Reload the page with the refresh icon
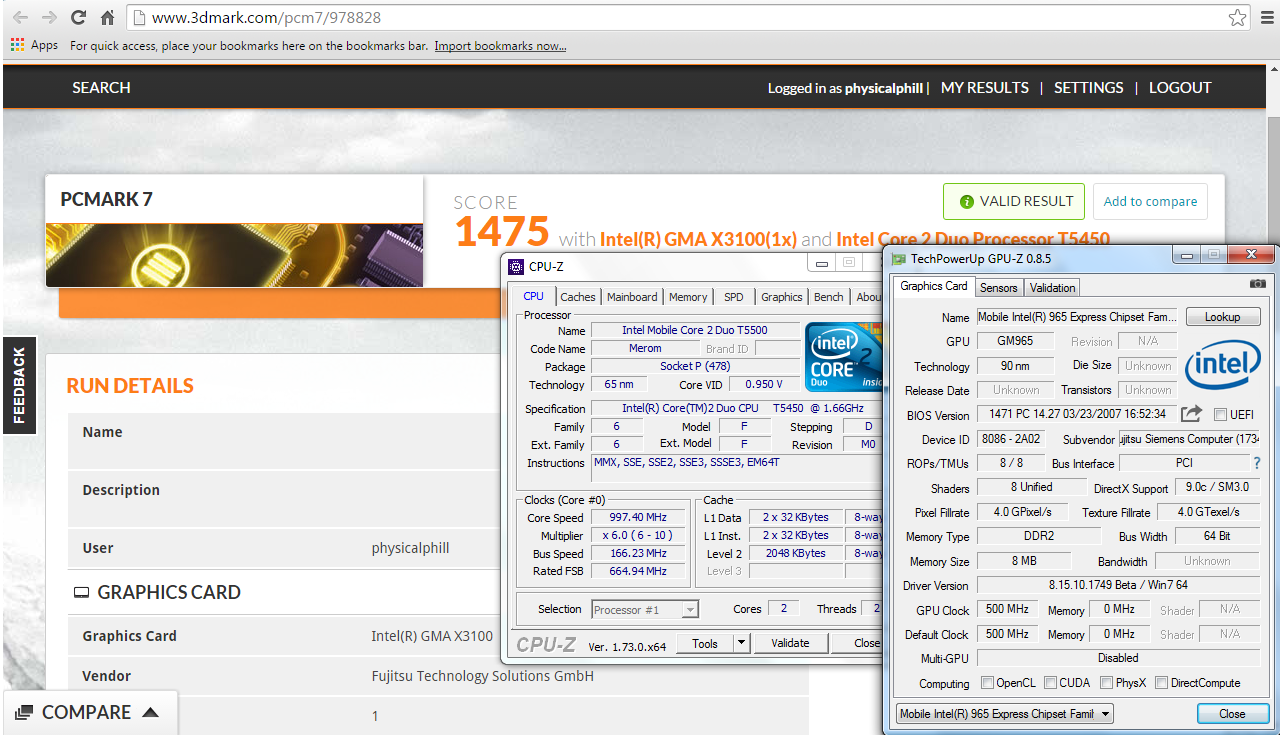Screen dimensions: 1282x735 coord(78,17)
